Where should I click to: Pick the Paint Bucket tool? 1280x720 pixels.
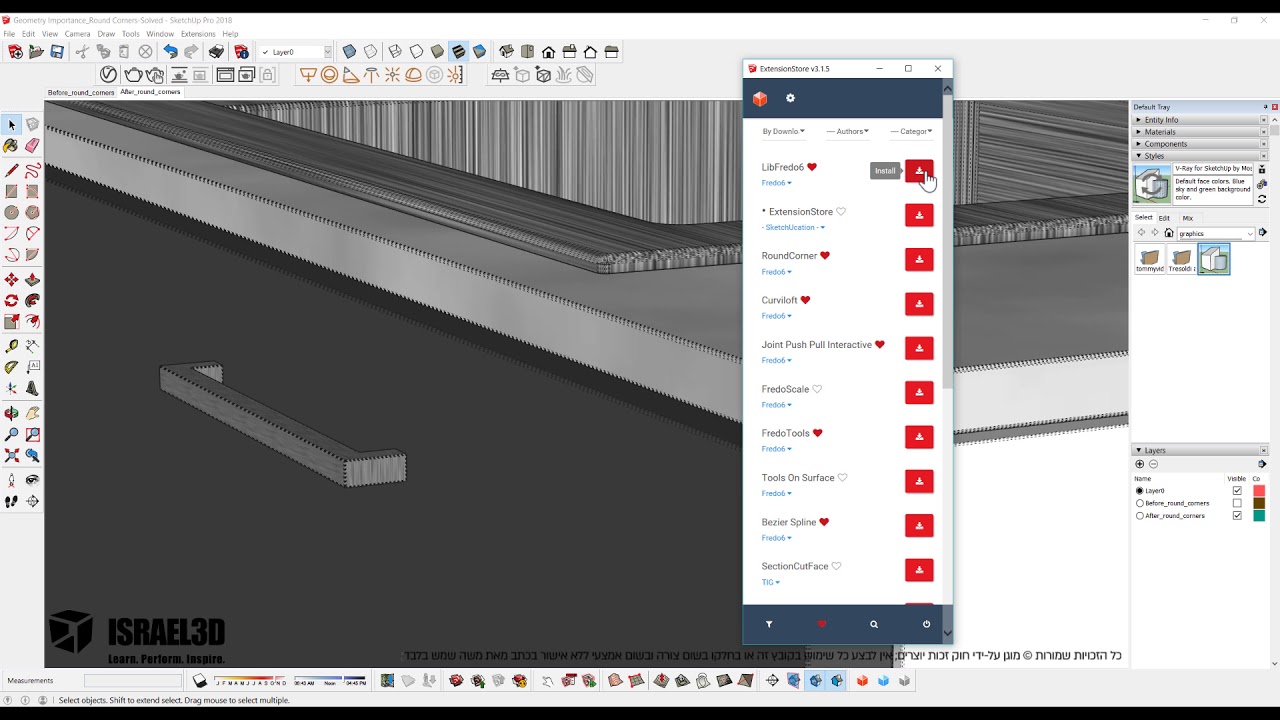[12, 146]
